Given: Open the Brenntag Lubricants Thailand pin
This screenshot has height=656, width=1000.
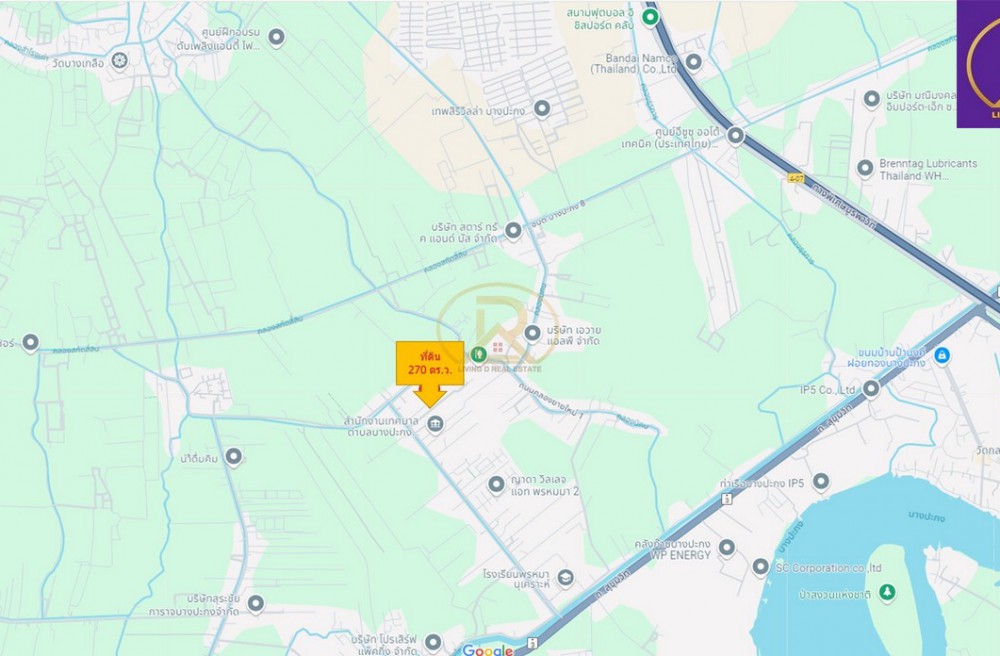Looking at the screenshot, I should [x=865, y=168].
